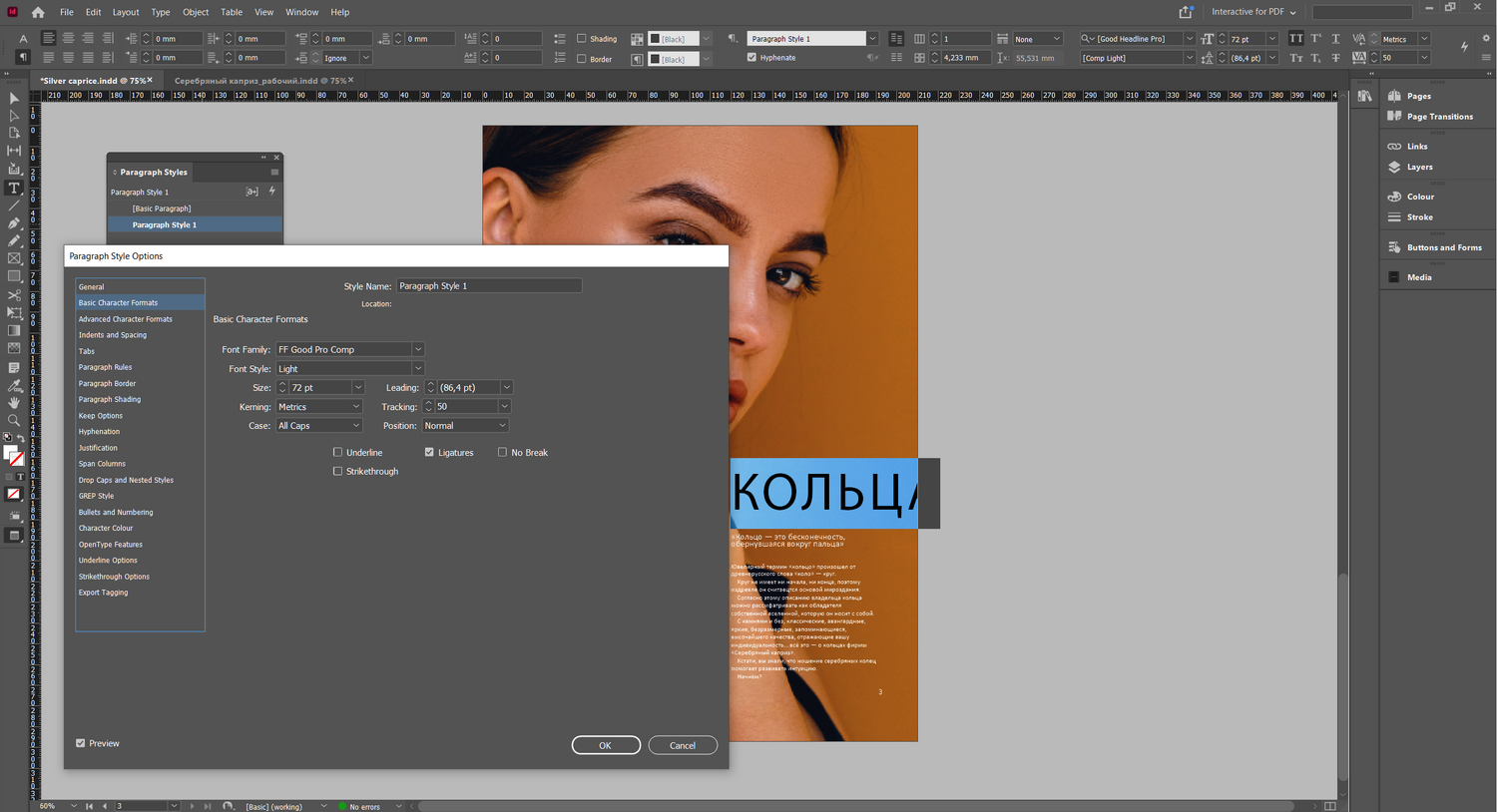Select the Page tool
The image size is (1497, 812).
[x=14, y=133]
